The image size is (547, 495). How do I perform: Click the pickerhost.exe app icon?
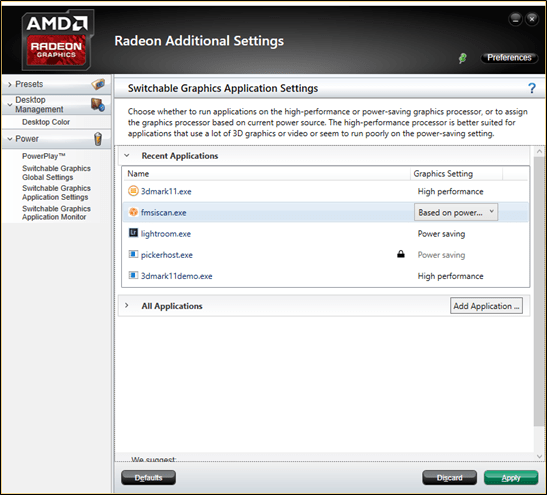coord(133,254)
